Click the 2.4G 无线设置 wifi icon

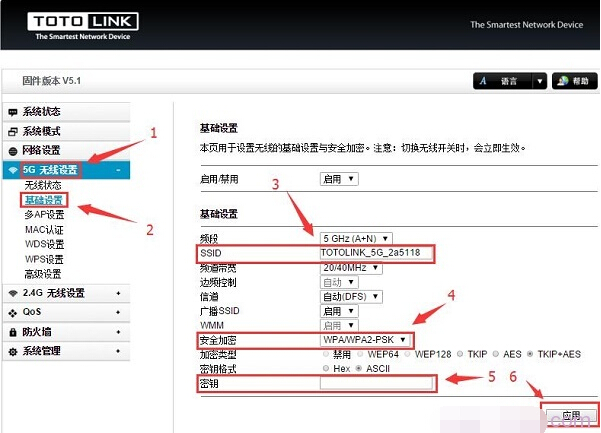[13, 293]
